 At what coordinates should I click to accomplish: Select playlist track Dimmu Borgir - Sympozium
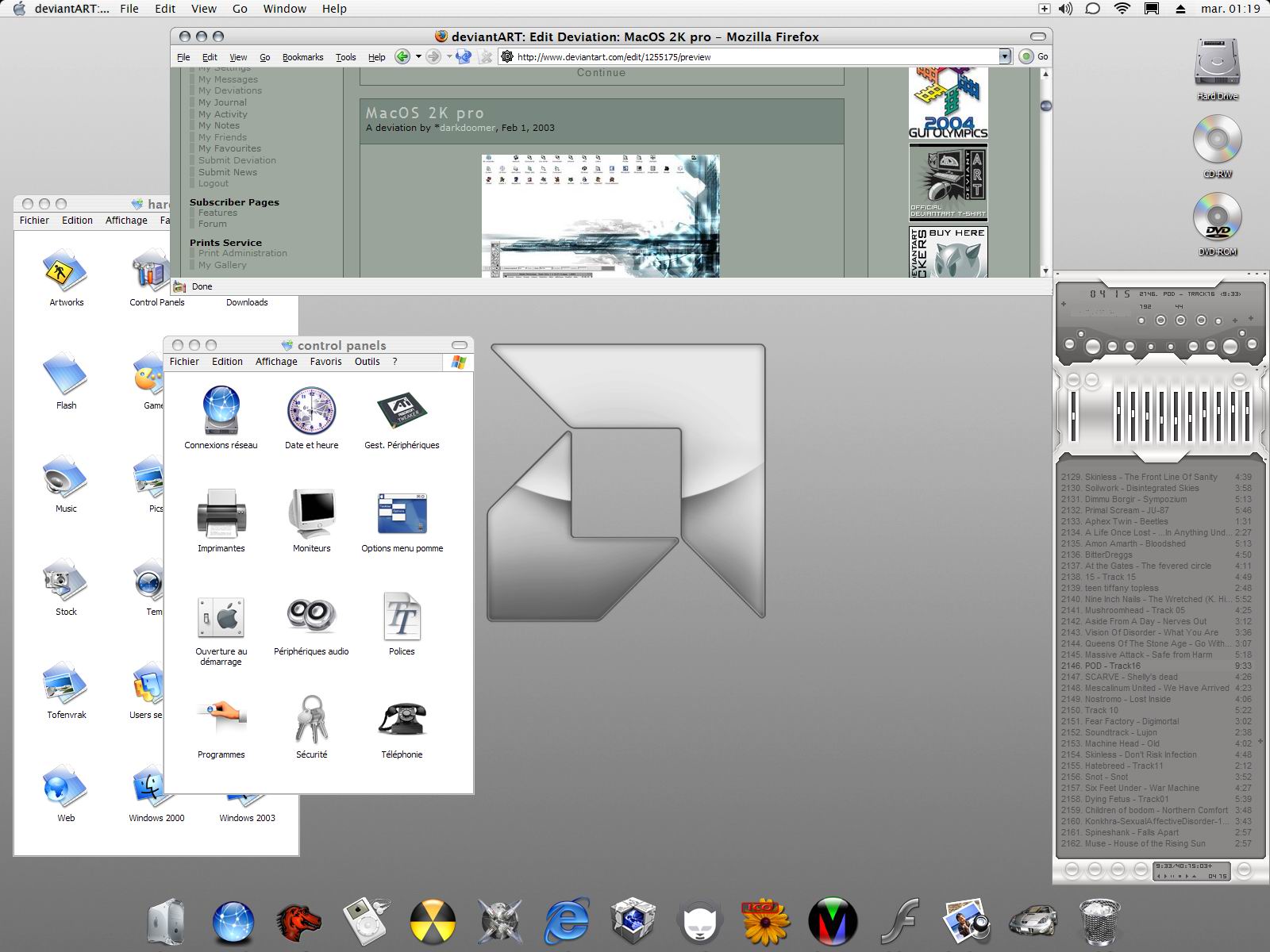tap(1156, 499)
